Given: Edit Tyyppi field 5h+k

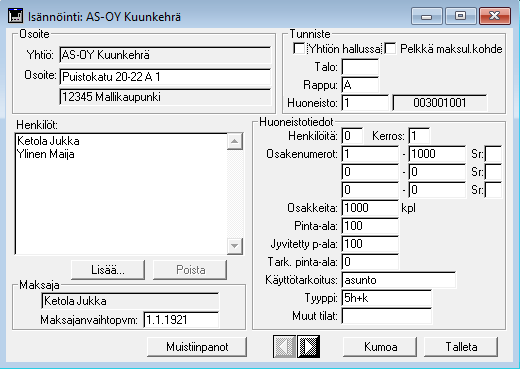Looking at the screenshot, I should tap(387, 298).
